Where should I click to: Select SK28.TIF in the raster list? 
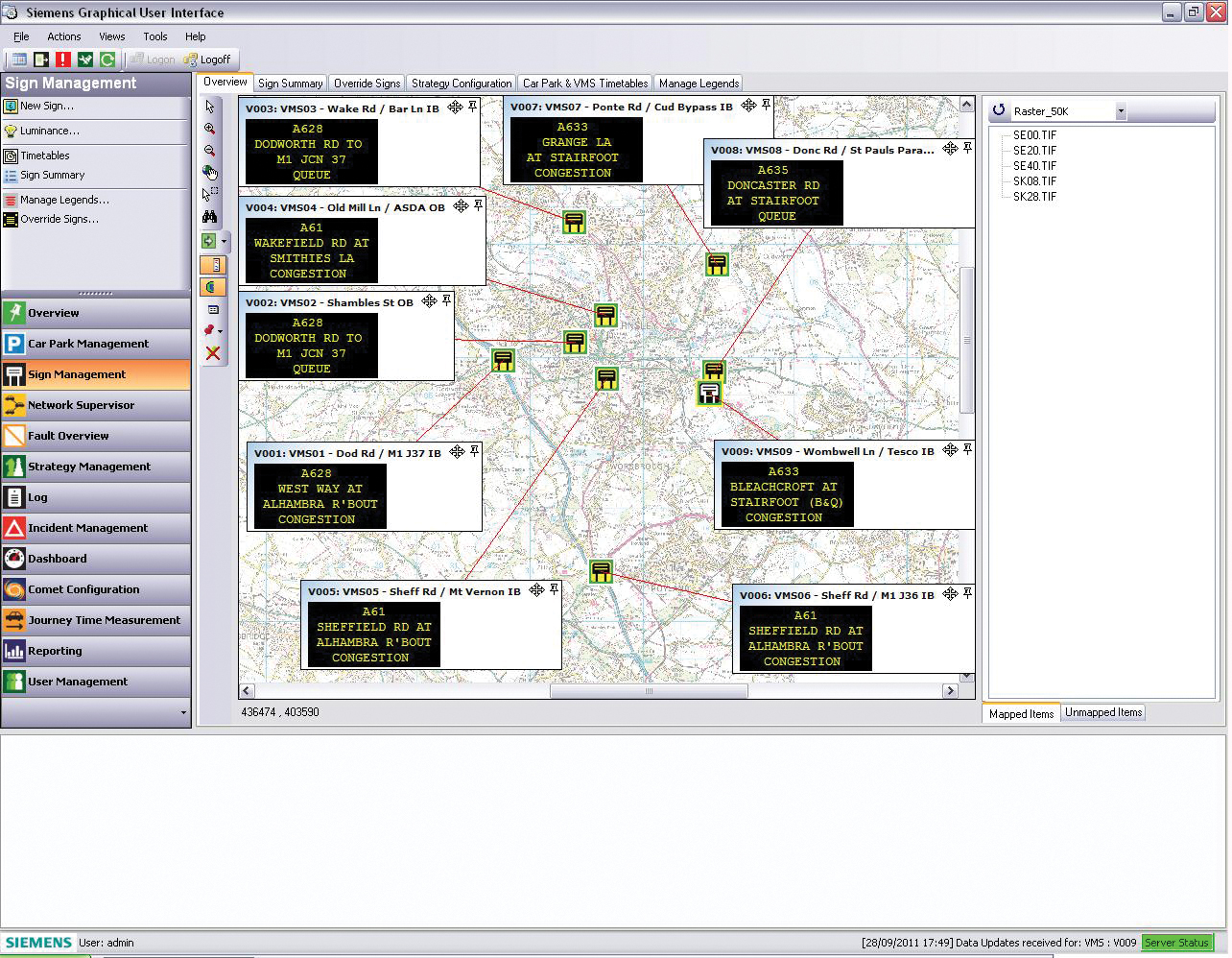tap(1034, 197)
